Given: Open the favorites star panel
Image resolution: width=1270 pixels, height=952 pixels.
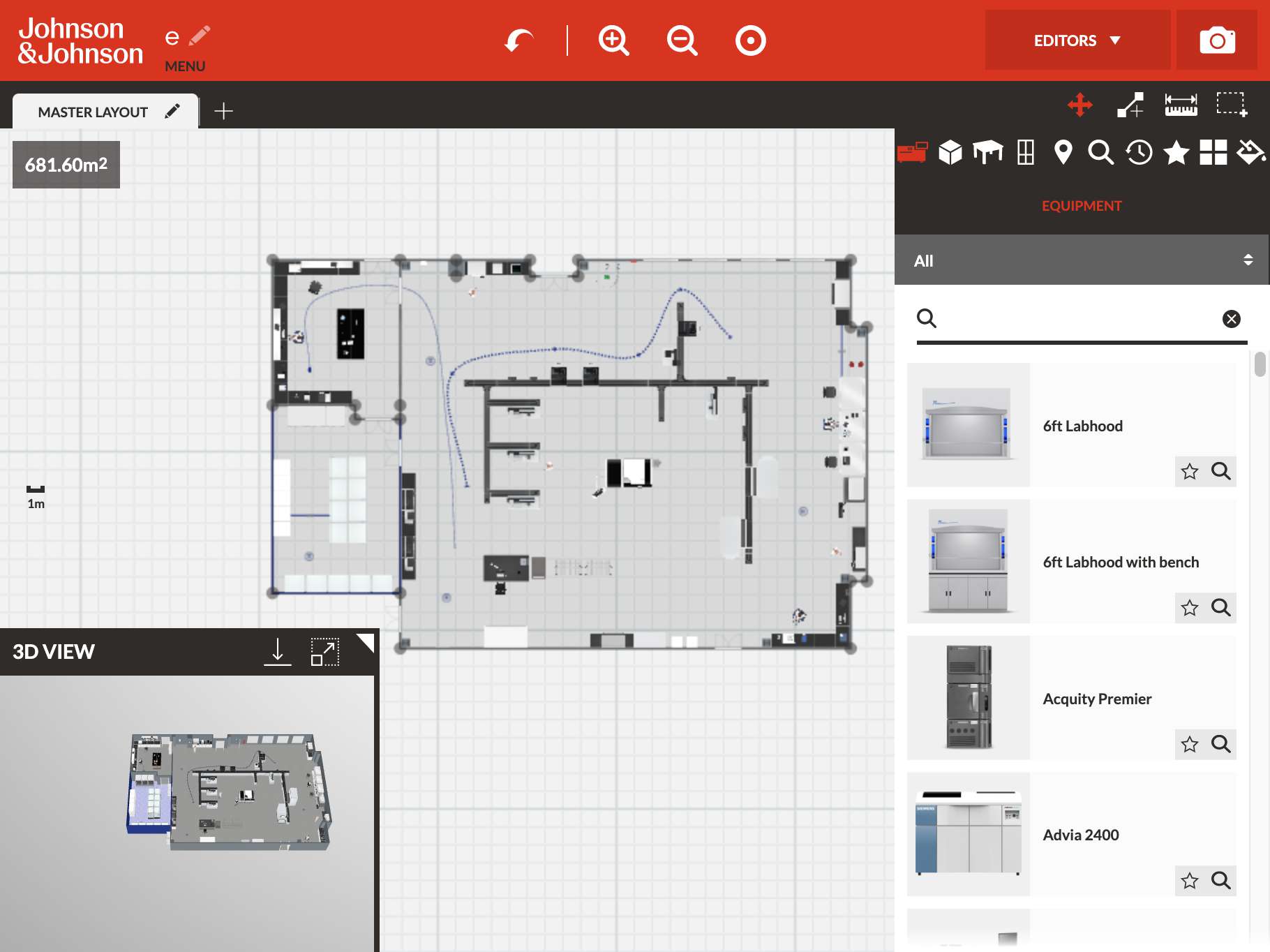Looking at the screenshot, I should pyautogui.click(x=1176, y=151).
